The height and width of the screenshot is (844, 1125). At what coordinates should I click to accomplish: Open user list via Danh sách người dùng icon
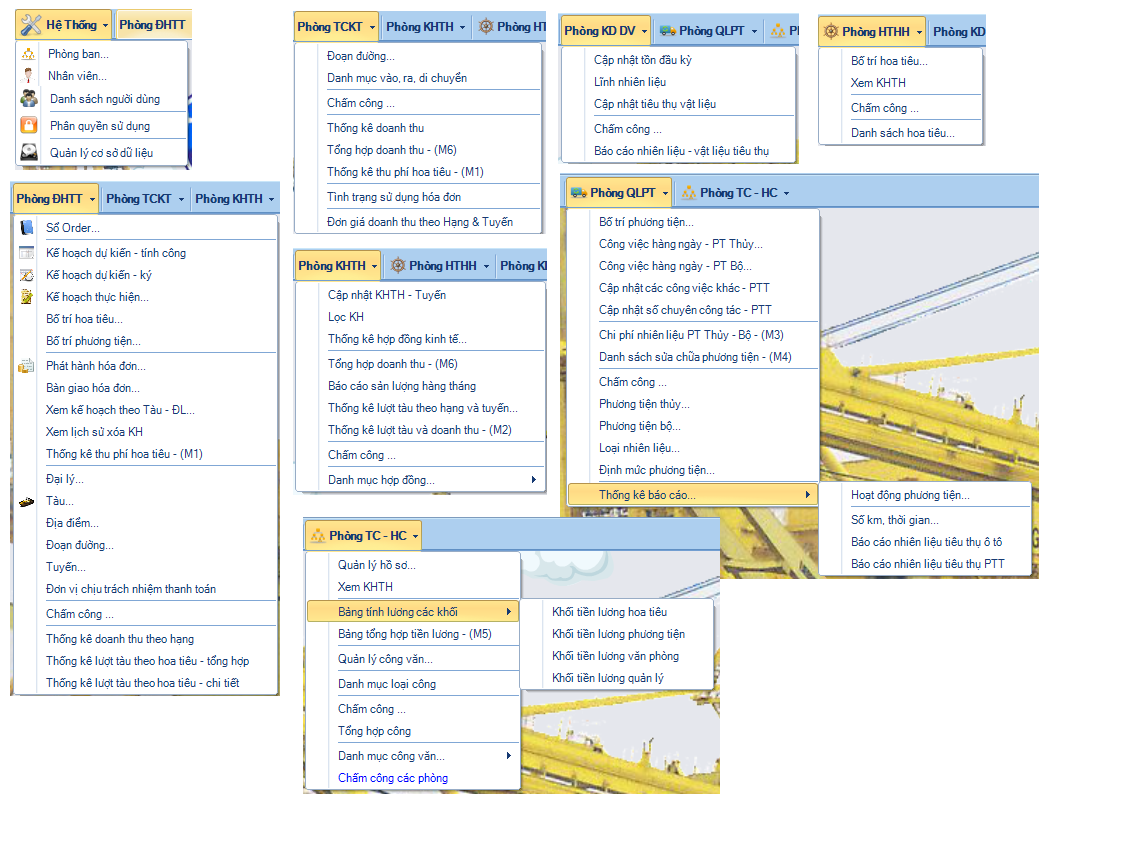point(30,99)
